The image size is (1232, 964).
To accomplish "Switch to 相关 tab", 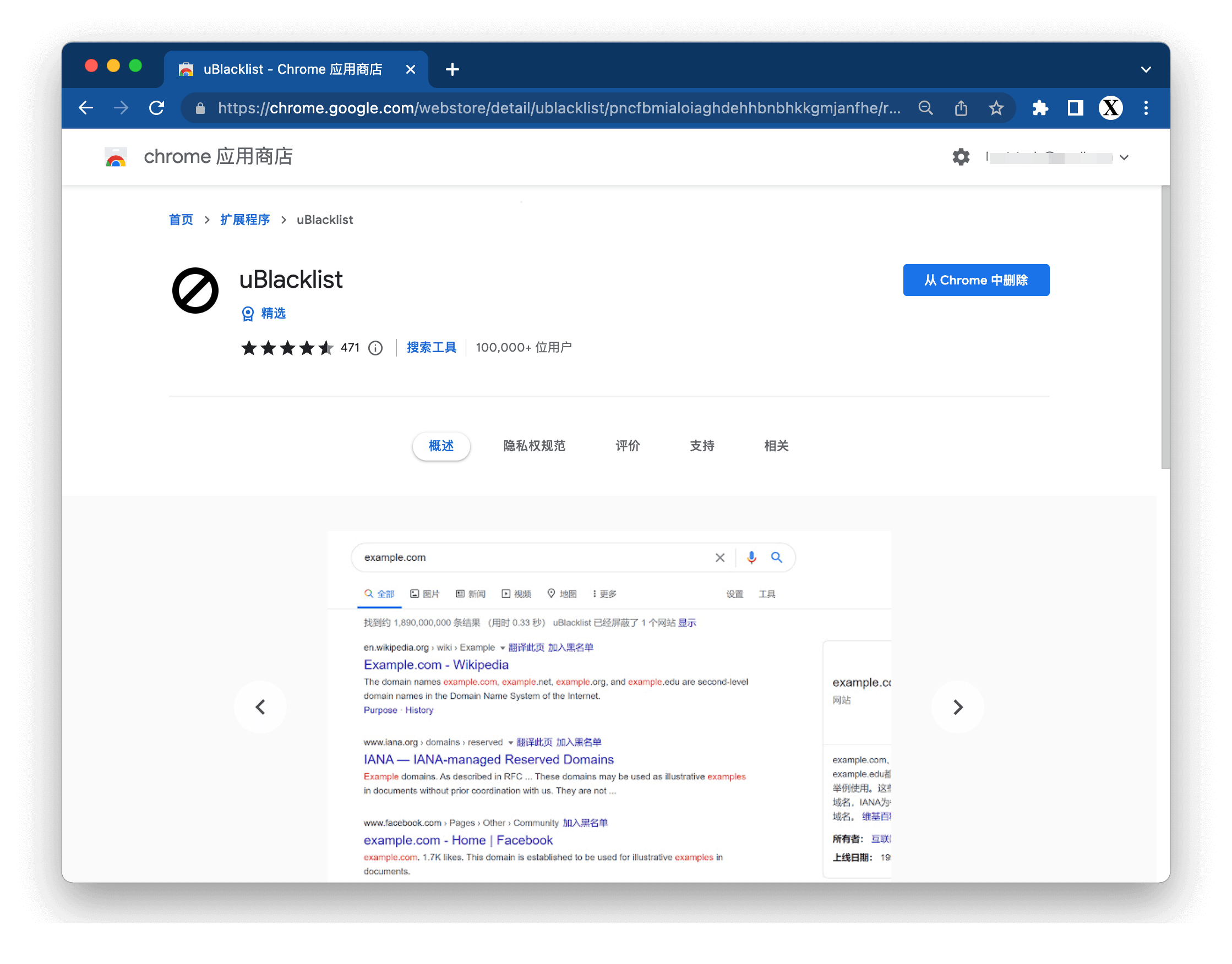I will (x=776, y=446).
